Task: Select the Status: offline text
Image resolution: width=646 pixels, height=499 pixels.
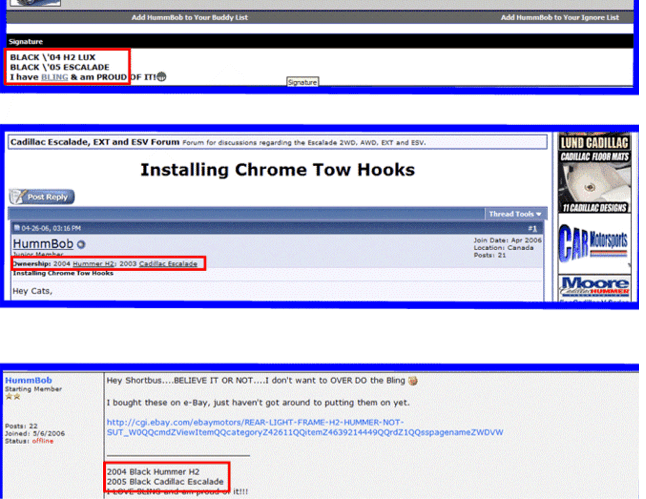Action: coord(29,441)
